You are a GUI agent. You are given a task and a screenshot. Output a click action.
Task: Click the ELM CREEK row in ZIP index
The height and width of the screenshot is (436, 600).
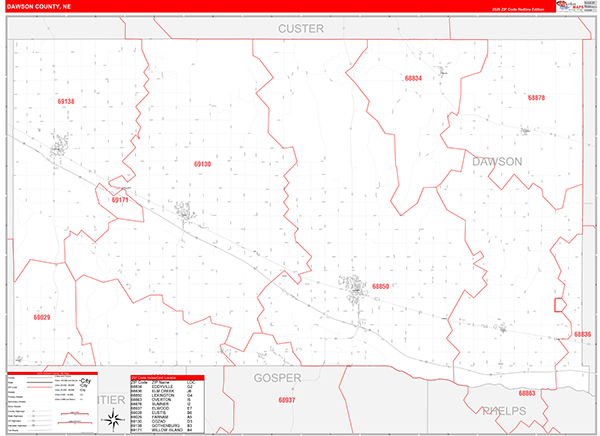[x=167, y=391]
